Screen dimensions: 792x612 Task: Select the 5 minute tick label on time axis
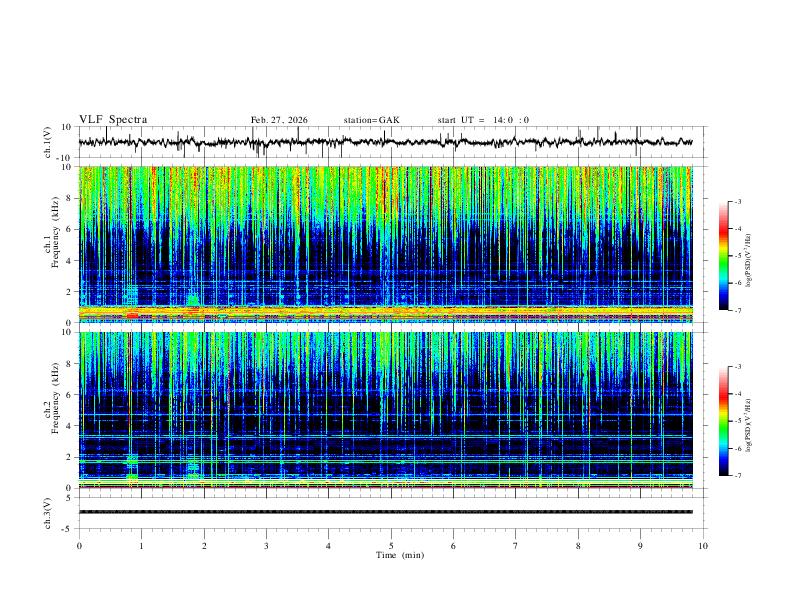tap(391, 546)
